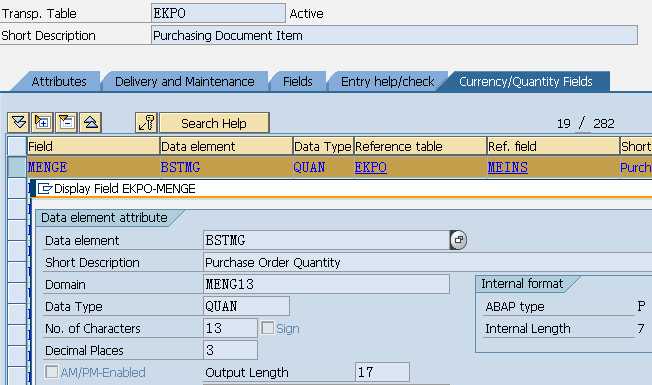
Task: Toggle the Sign checkbox
Action: coord(267,328)
